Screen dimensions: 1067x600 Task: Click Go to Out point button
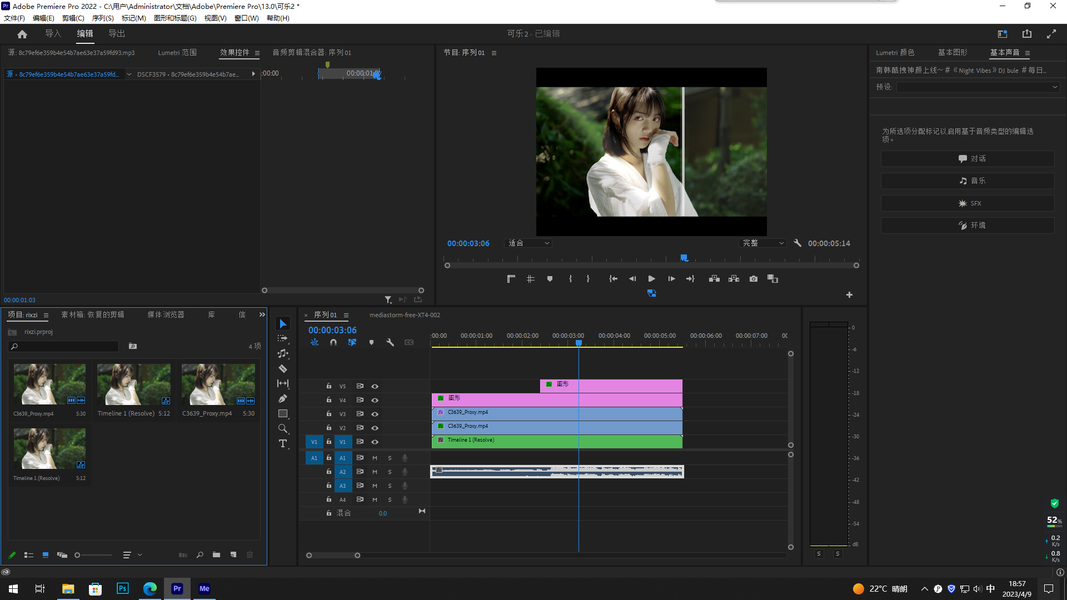coord(690,279)
